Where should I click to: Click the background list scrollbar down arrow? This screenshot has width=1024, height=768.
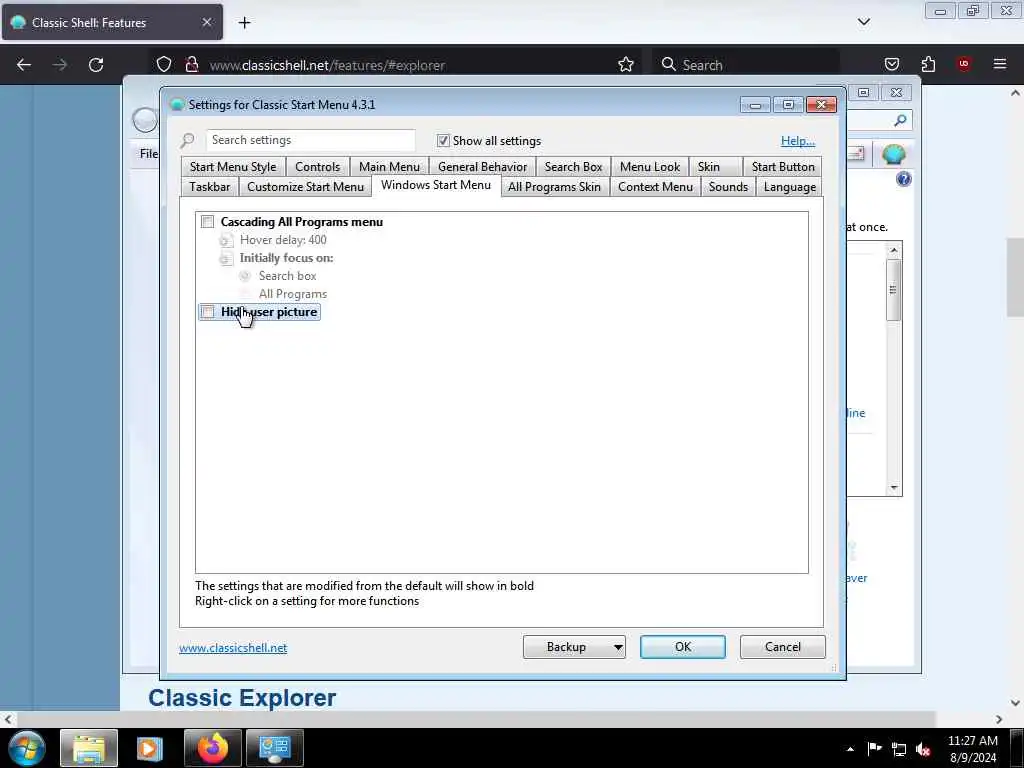pyautogui.click(x=893, y=488)
